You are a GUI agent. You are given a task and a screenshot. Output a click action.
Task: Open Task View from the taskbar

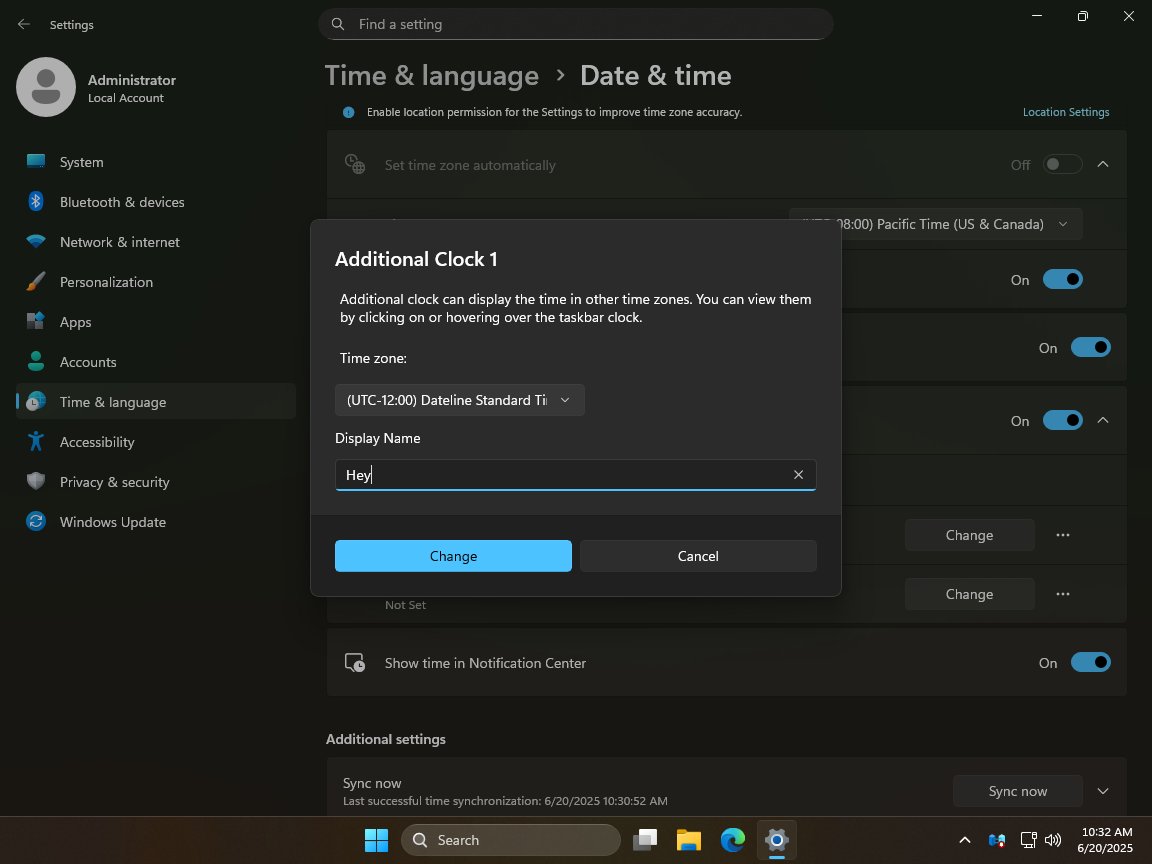646,840
